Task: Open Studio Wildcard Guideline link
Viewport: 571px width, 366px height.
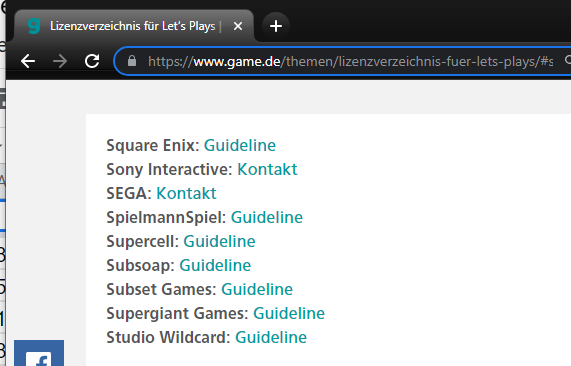Action: 271,338
